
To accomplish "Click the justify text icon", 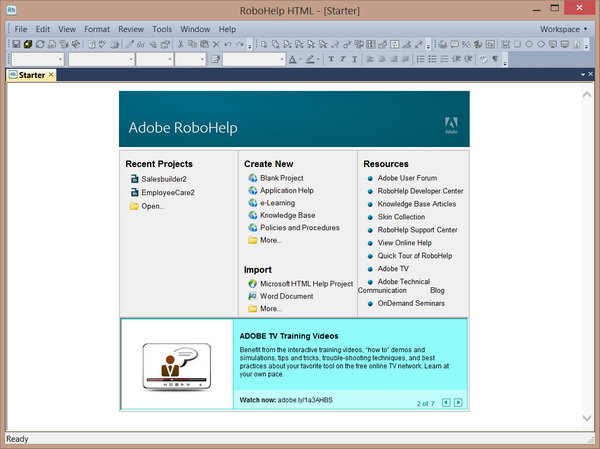I will pyautogui.click(x=405, y=59).
